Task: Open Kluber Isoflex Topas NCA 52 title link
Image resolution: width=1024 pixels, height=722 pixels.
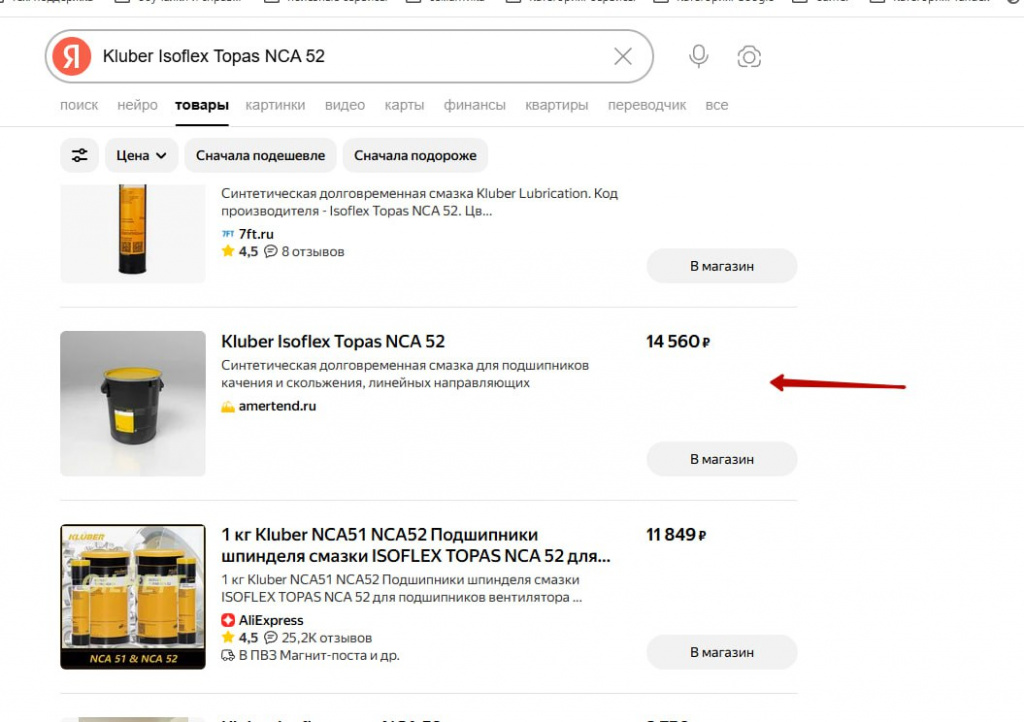Action: 333,342
